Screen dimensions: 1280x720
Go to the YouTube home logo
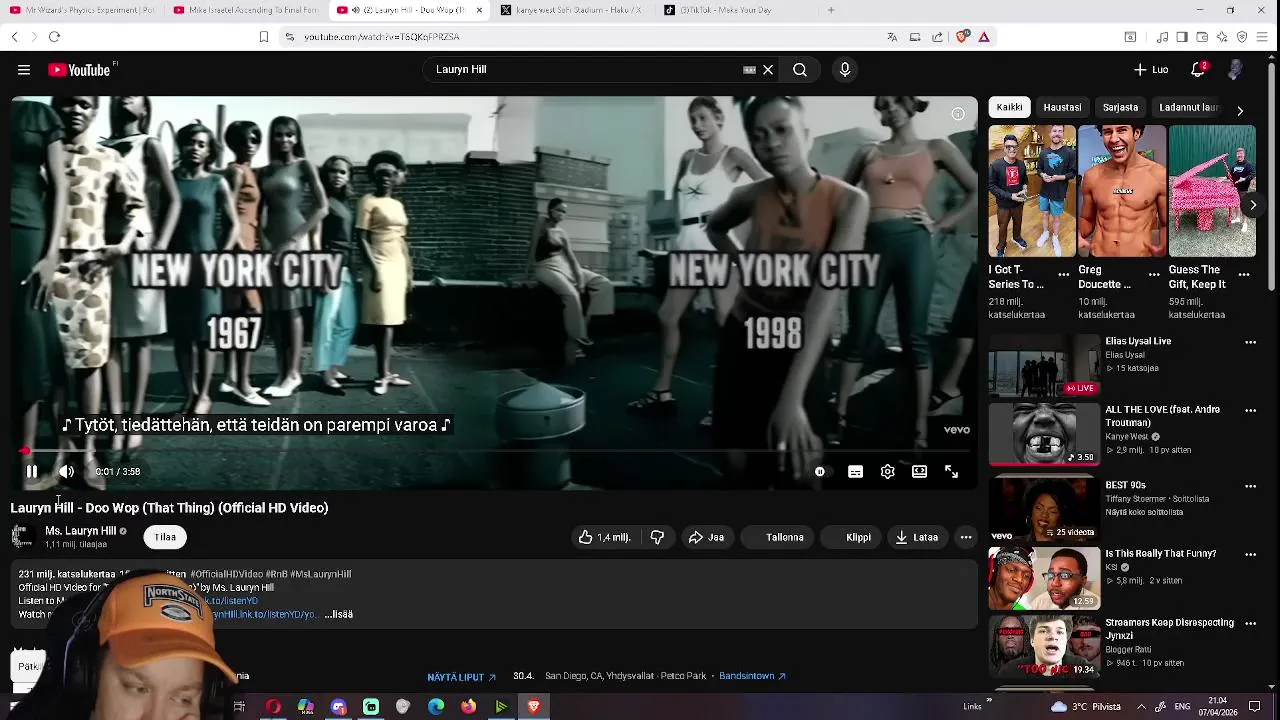(x=78, y=70)
